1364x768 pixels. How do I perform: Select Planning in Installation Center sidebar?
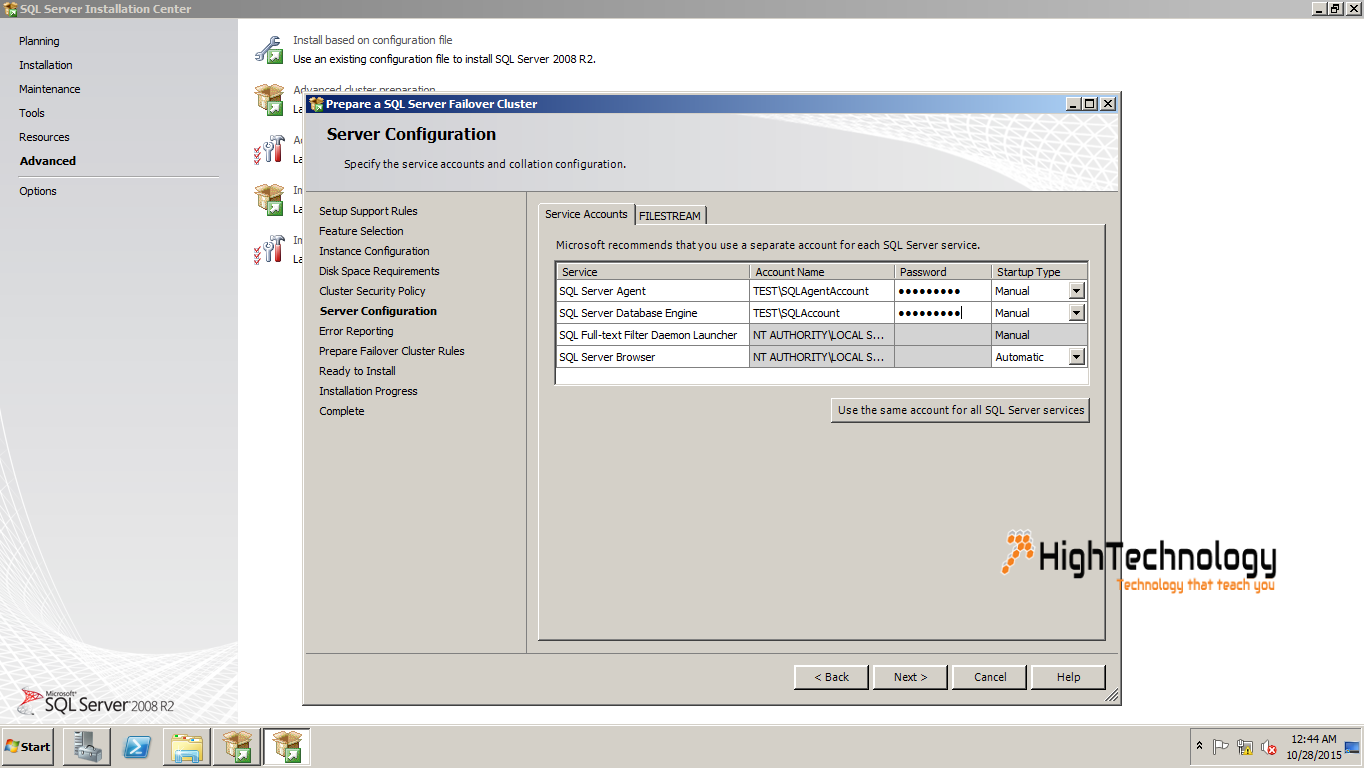39,41
